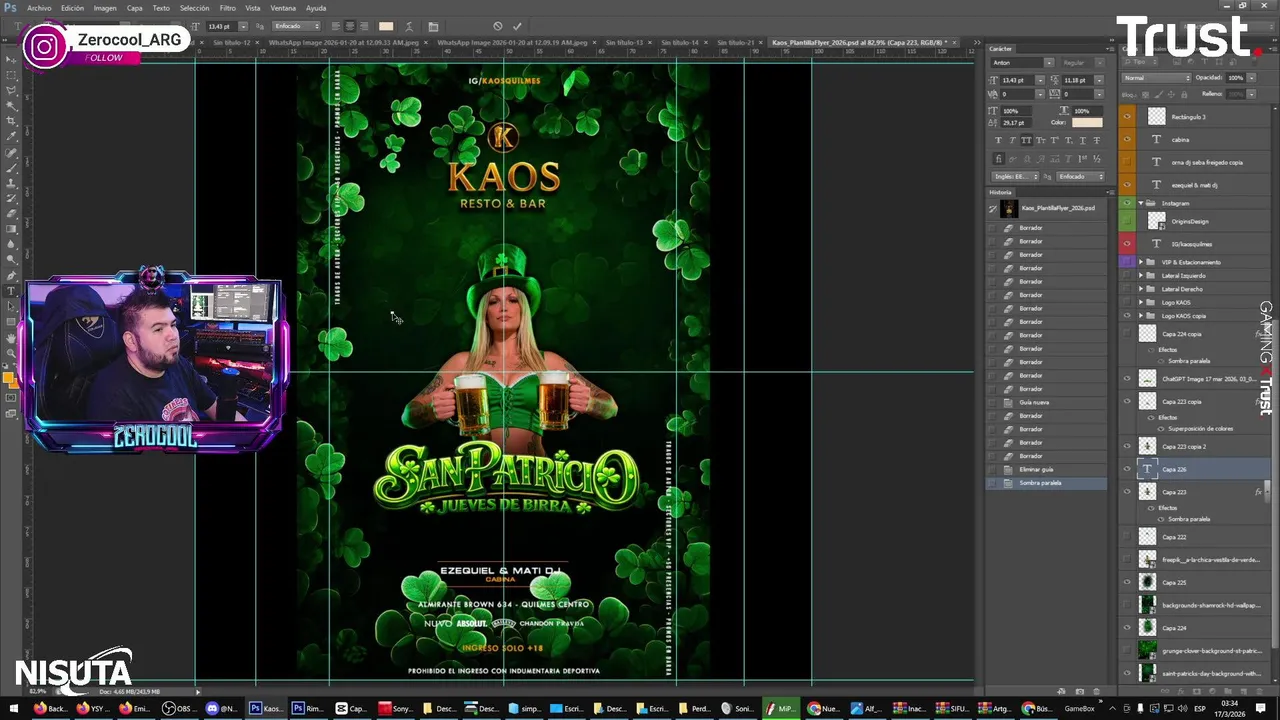The height and width of the screenshot is (720, 1280).
Task: Click the options bar text color swatch
Action: [386, 26]
